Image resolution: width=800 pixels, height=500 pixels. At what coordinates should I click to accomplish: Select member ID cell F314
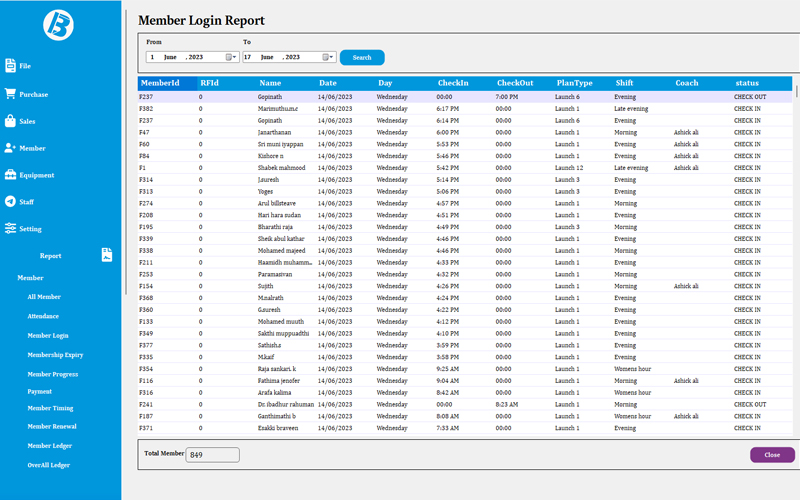coord(146,180)
